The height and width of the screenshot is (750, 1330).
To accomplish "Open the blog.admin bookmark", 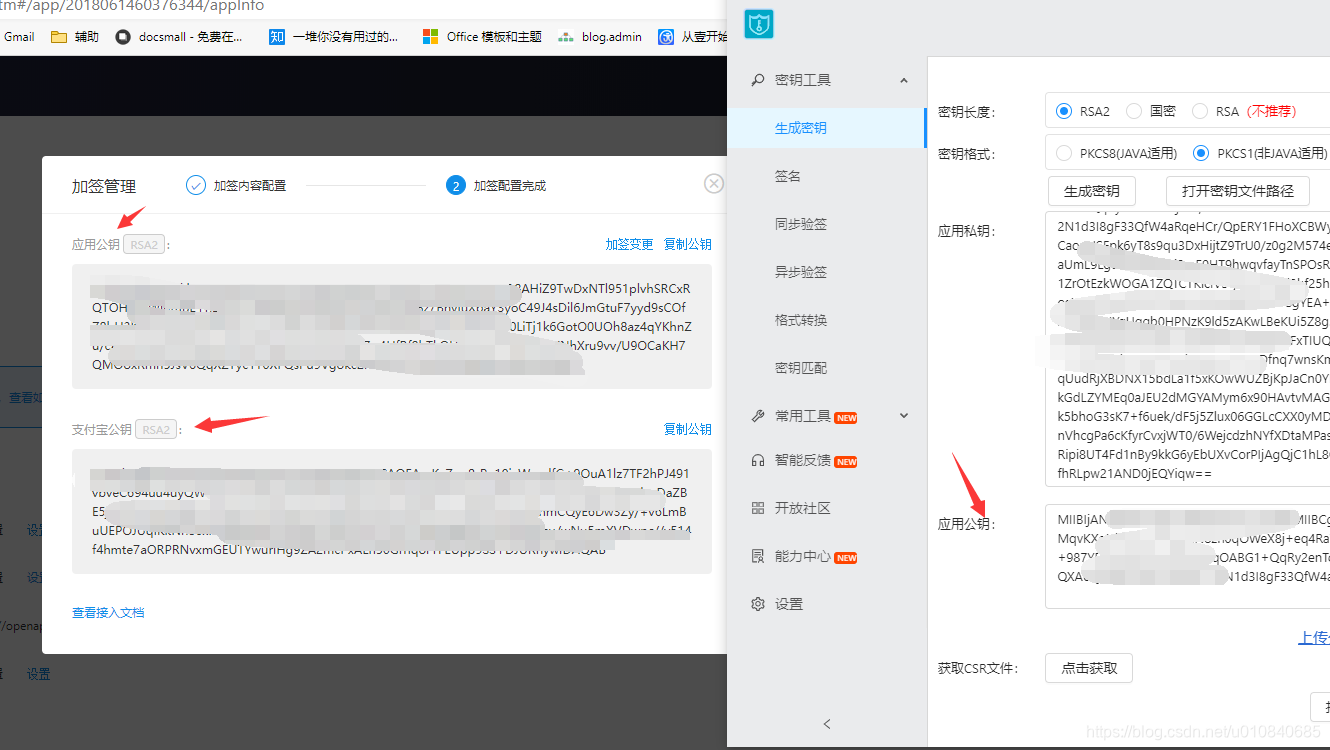I will 600,37.
